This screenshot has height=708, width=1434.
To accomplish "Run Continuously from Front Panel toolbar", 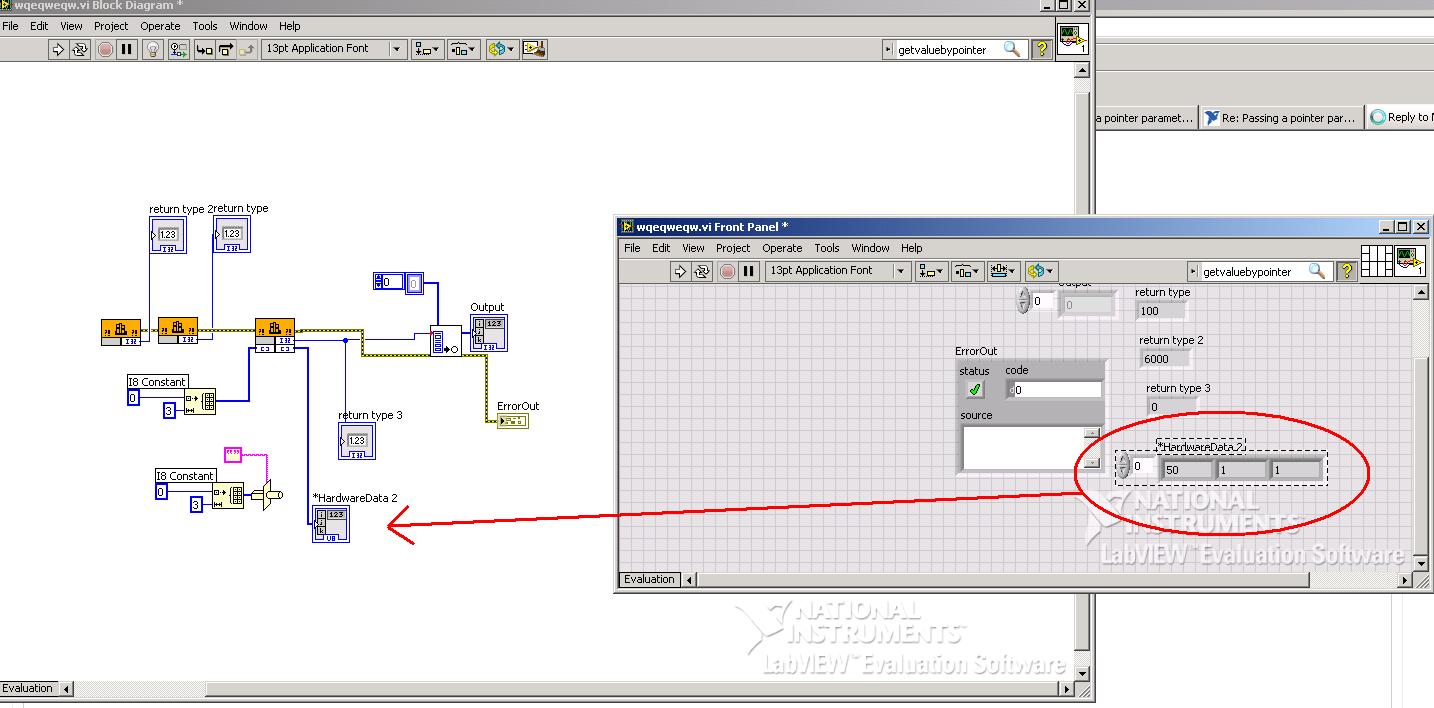I will 702,271.
